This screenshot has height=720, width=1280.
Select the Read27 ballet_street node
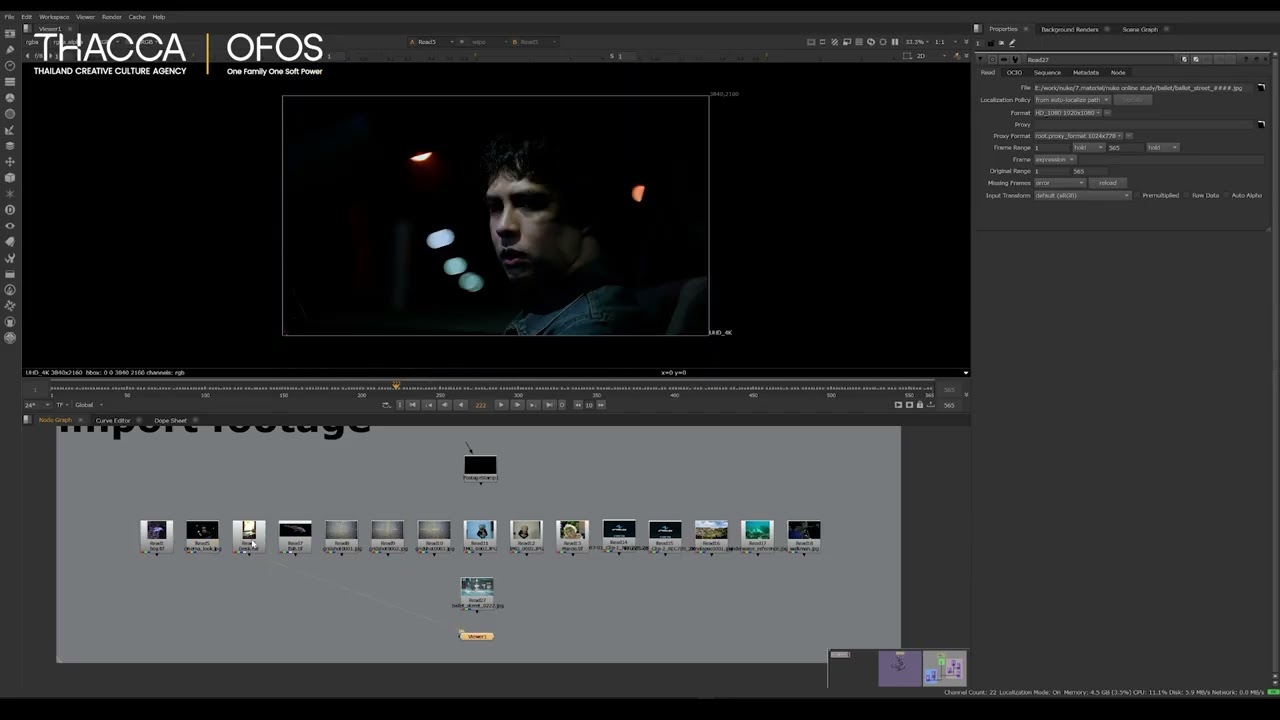(477, 593)
